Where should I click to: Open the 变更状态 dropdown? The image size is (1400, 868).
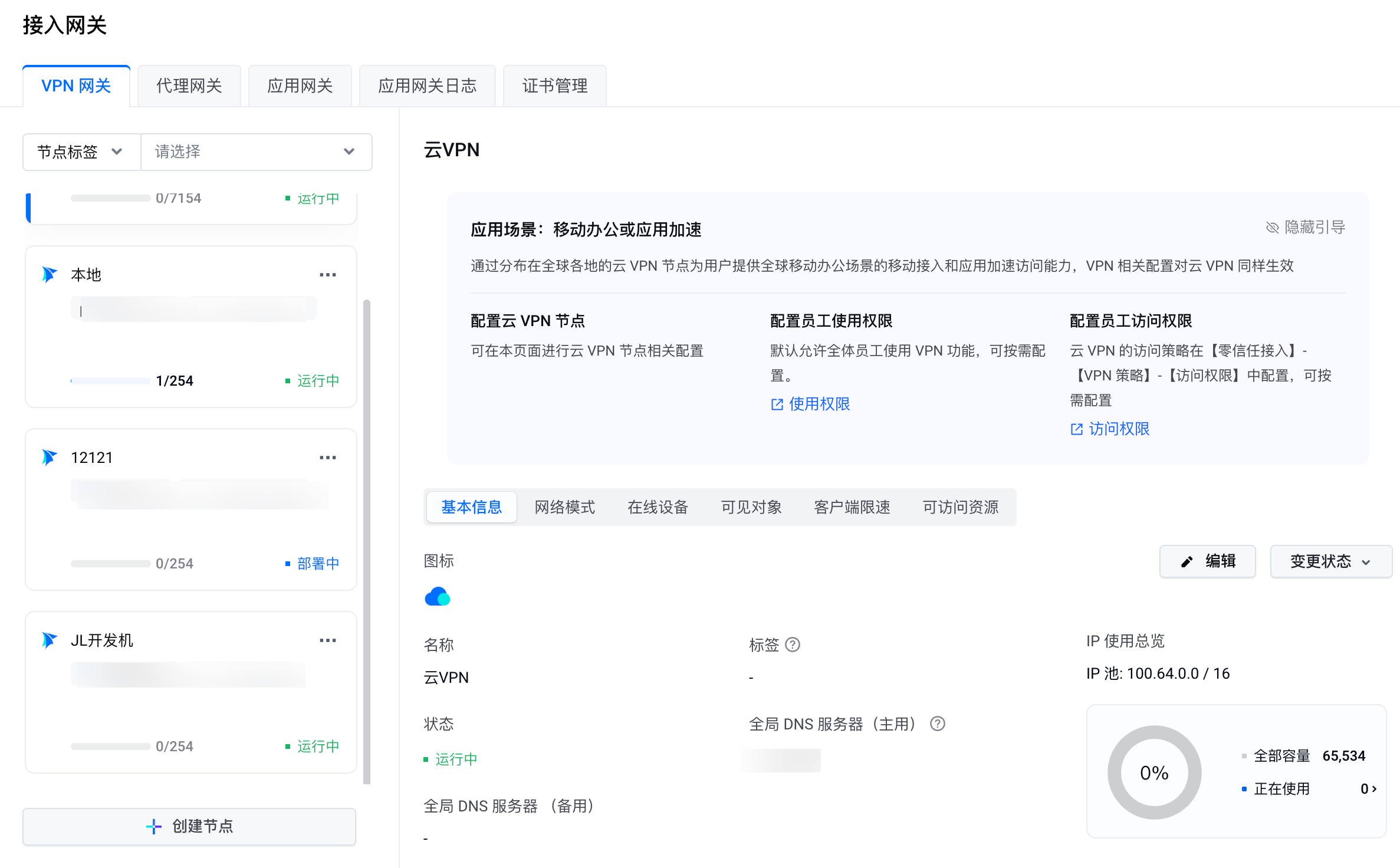click(1331, 561)
